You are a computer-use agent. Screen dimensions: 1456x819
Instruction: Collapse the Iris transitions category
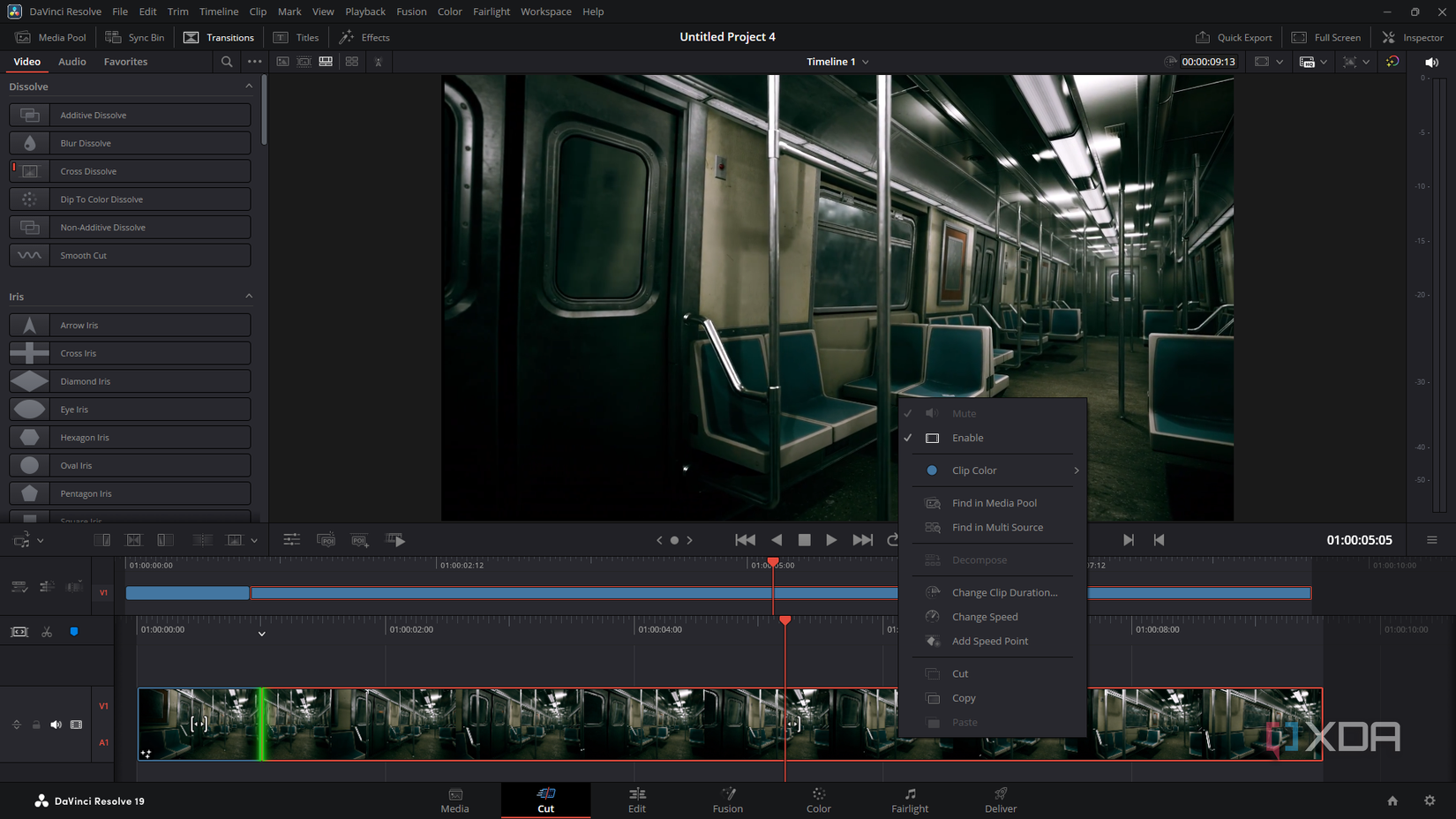(248, 297)
